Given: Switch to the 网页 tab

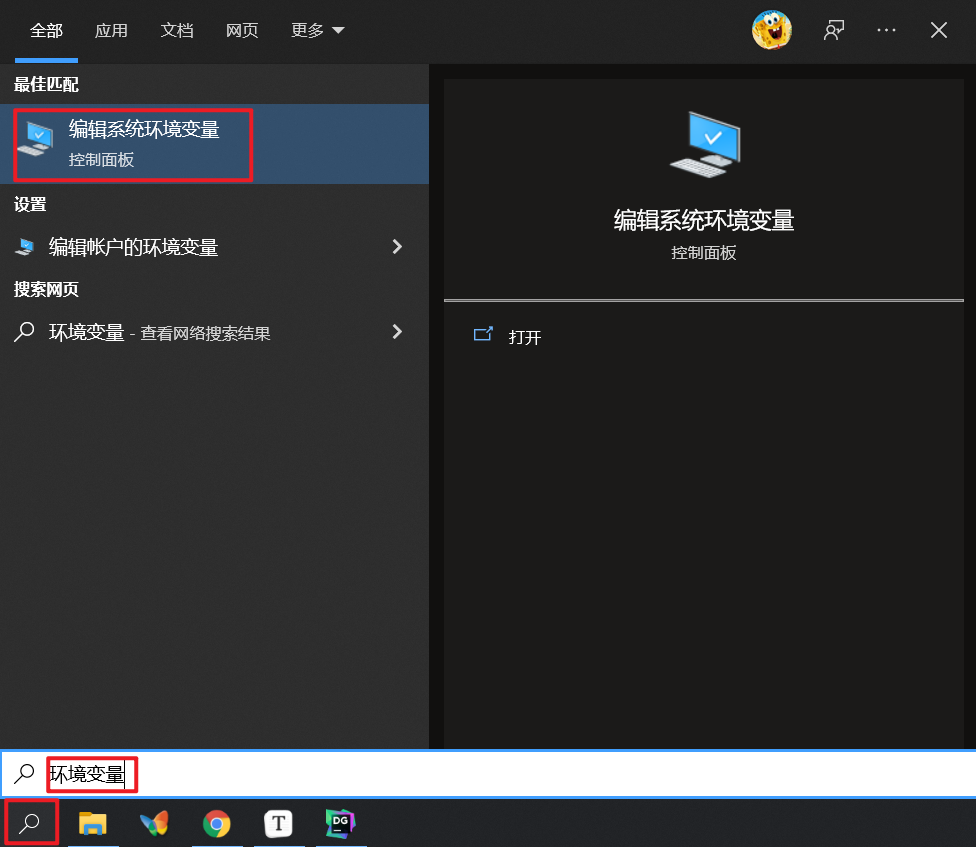Looking at the screenshot, I should point(242,30).
